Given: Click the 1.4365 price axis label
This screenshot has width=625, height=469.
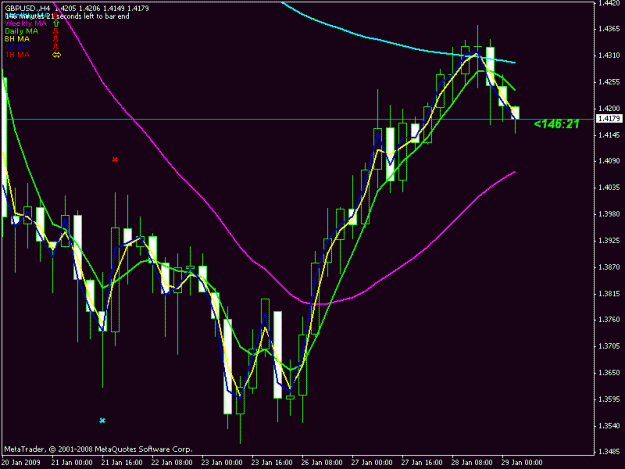Looking at the screenshot, I should (x=609, y=29).
